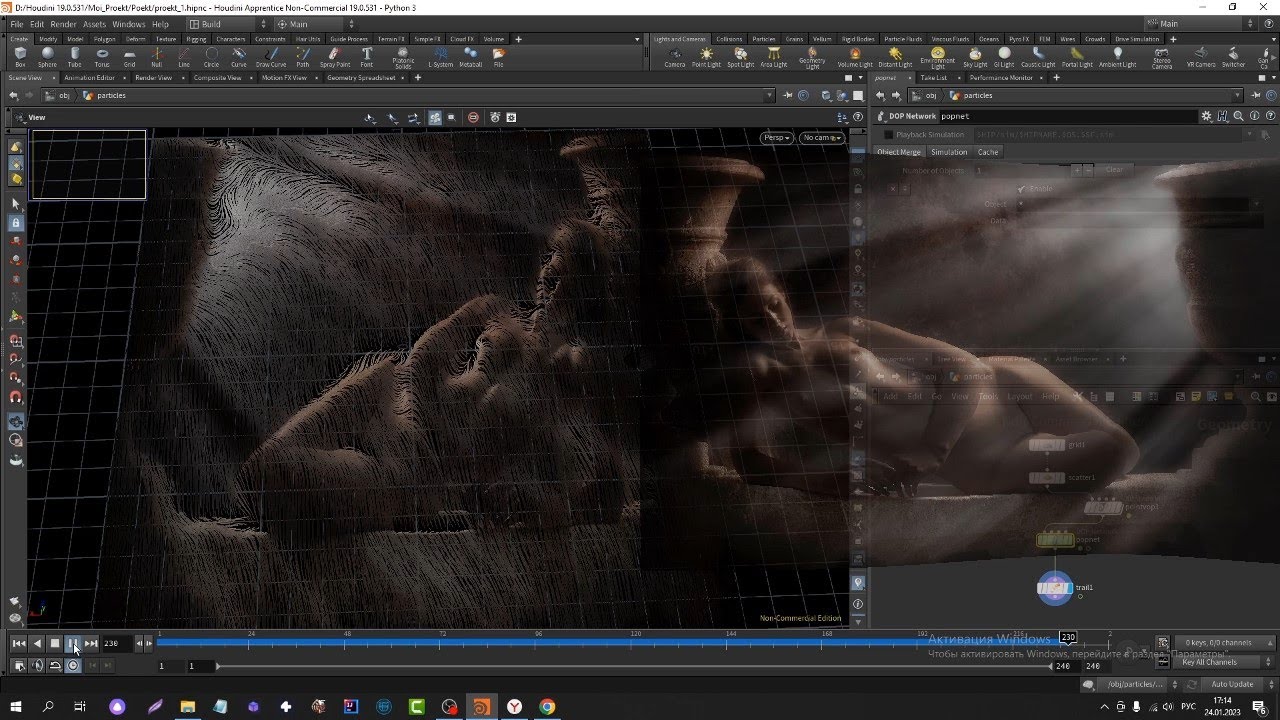Switch to Geometry Spreadsheet tab
The height and width of the screenshot is (720, 1280).
coord(361,77)
